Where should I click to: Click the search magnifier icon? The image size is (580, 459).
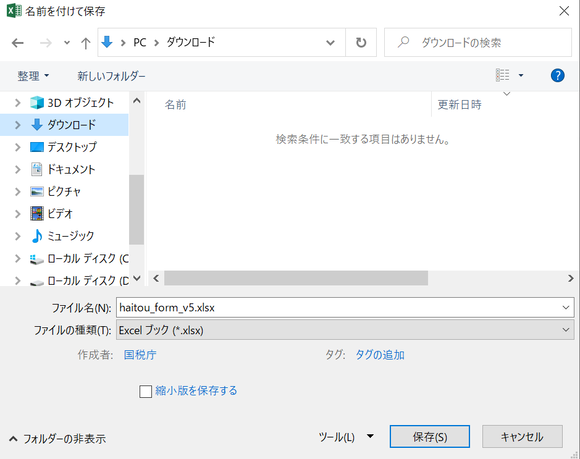tap(403, 42)
